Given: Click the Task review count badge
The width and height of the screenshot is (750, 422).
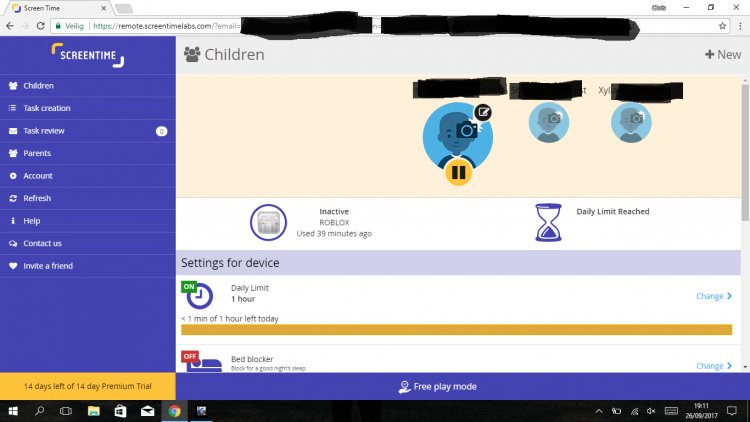Looking at the screenshot, I should click(x=162, y=131).
